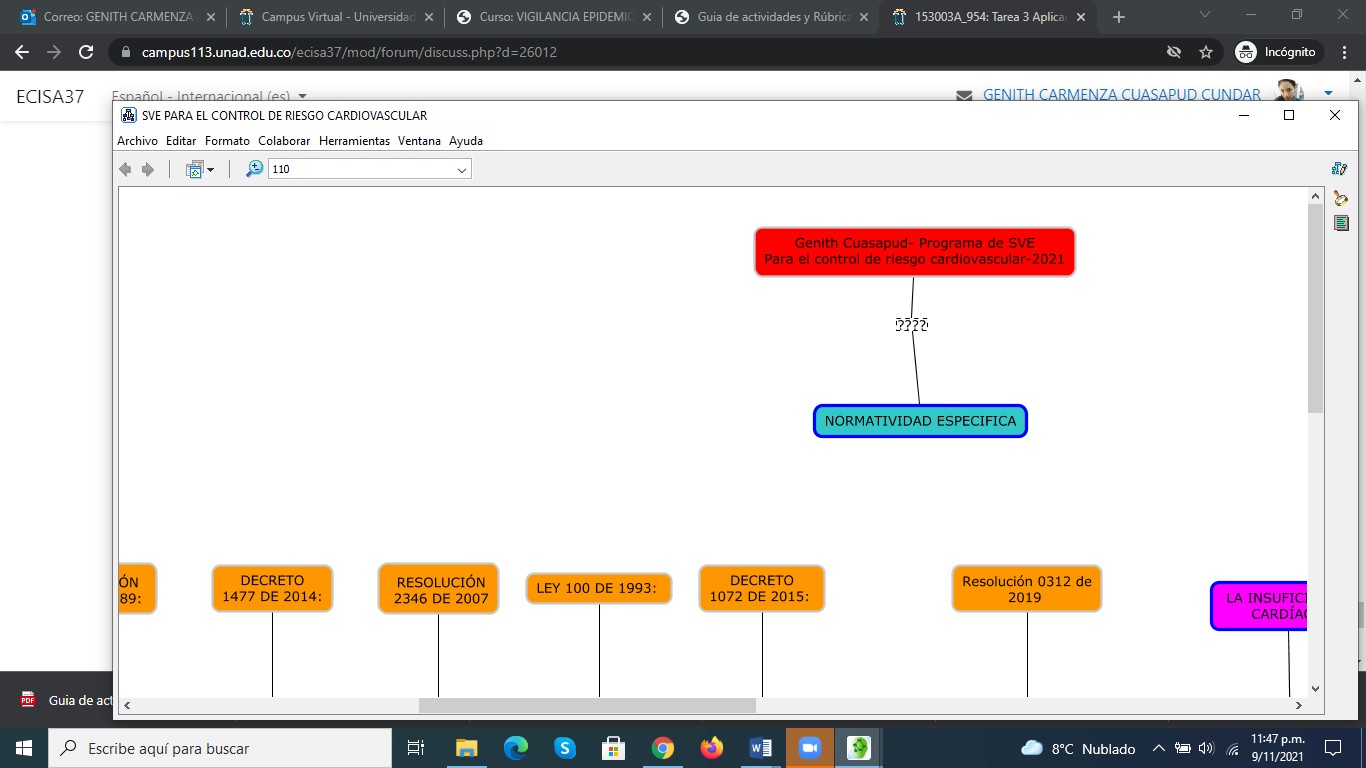Click the horizontal scrollbar thumb of the map
Viewport: 1366px width, 768px height.
point(587,705)
